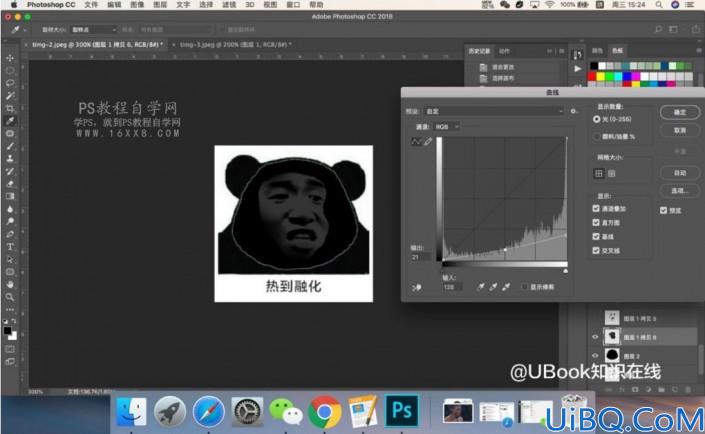
Task: Open the Curves preset dropdown
Action: tap(494, 111)
